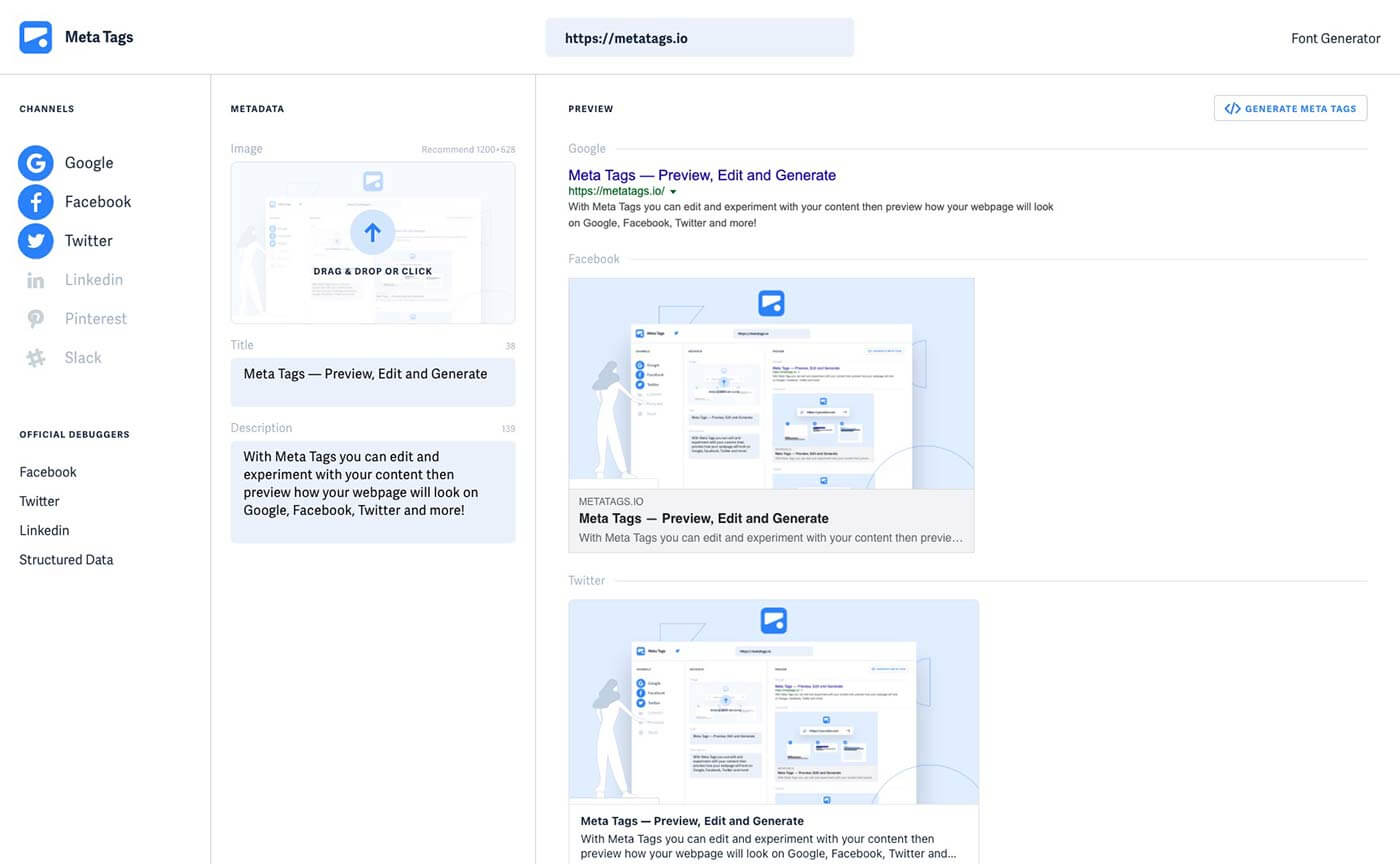This screenshot has height=864, width=1400.
Task: Click the Generate Meta Tags button
Action: coord(1290,108)
